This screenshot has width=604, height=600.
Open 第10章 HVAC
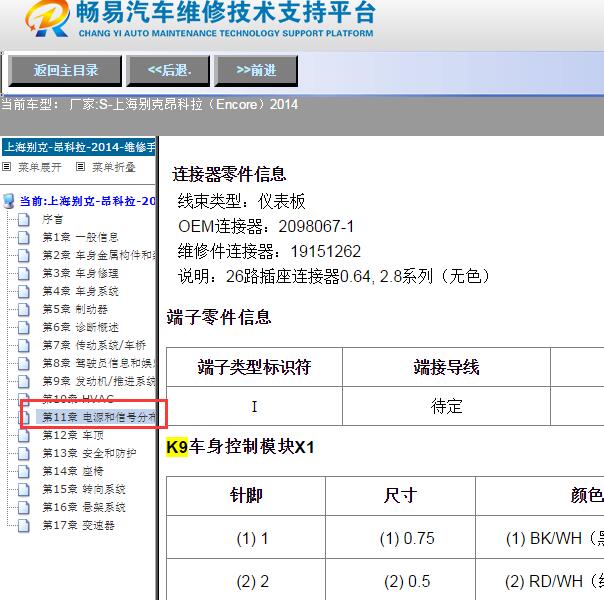(78, 398)
